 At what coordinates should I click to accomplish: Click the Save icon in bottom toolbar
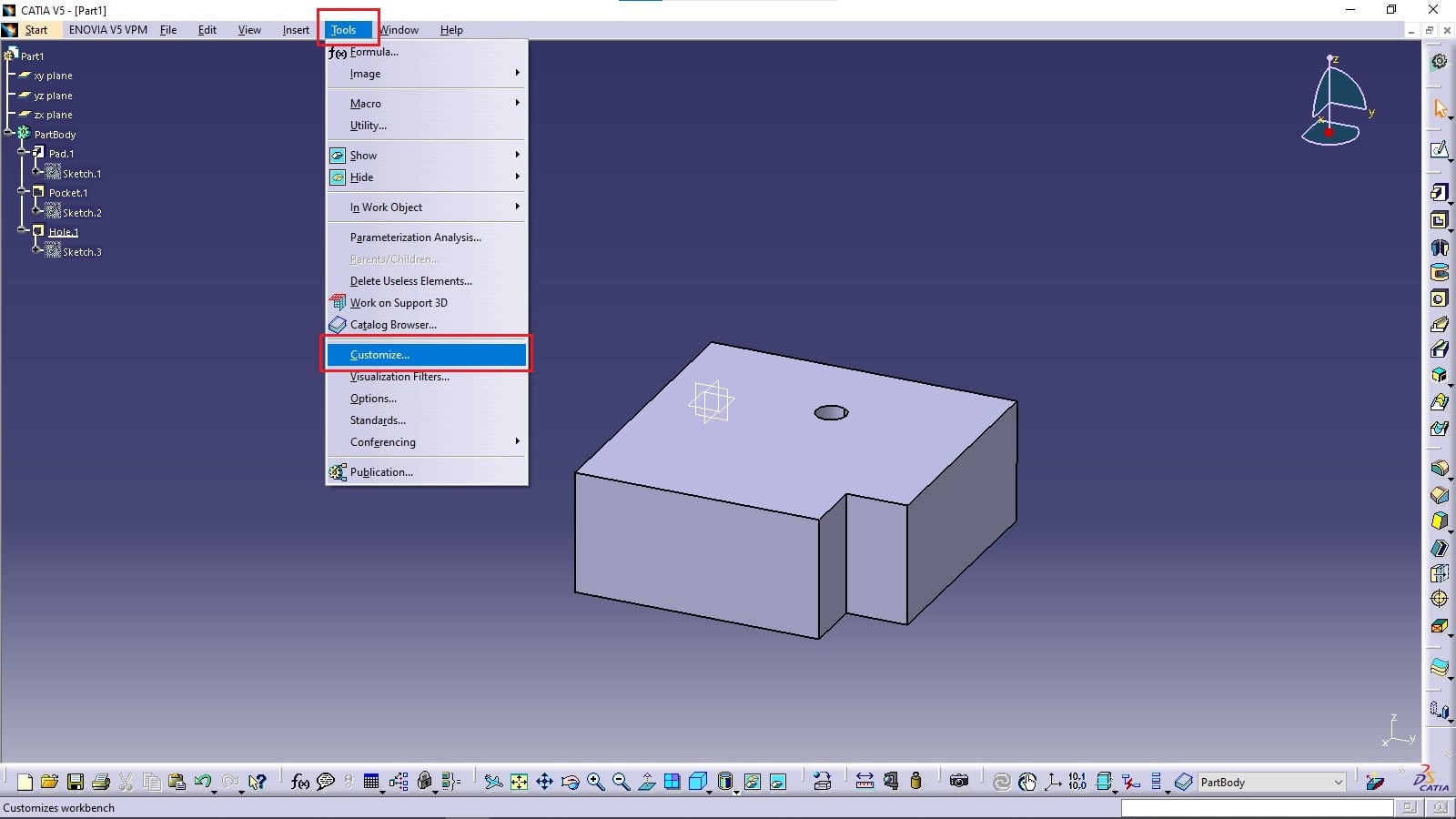click(x=76, y=782)
